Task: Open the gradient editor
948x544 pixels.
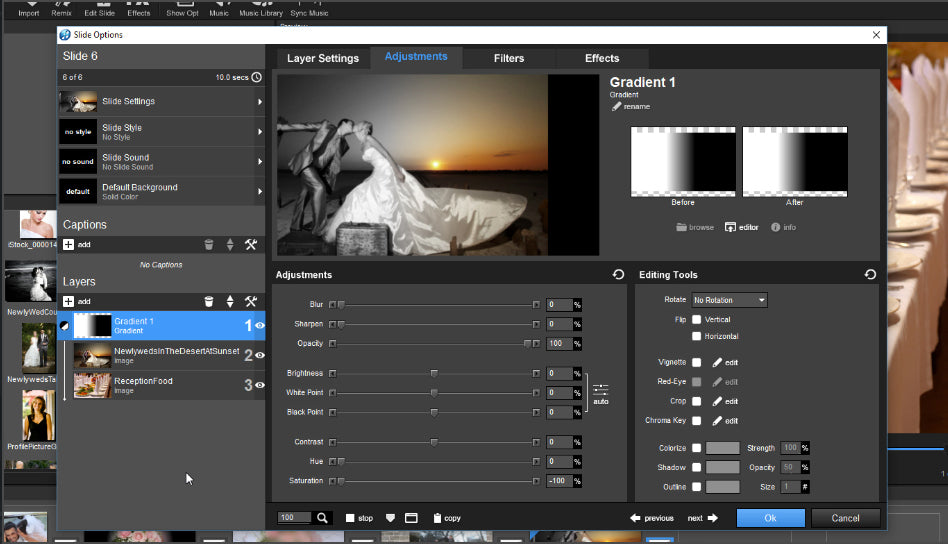Action: (741, 227)
